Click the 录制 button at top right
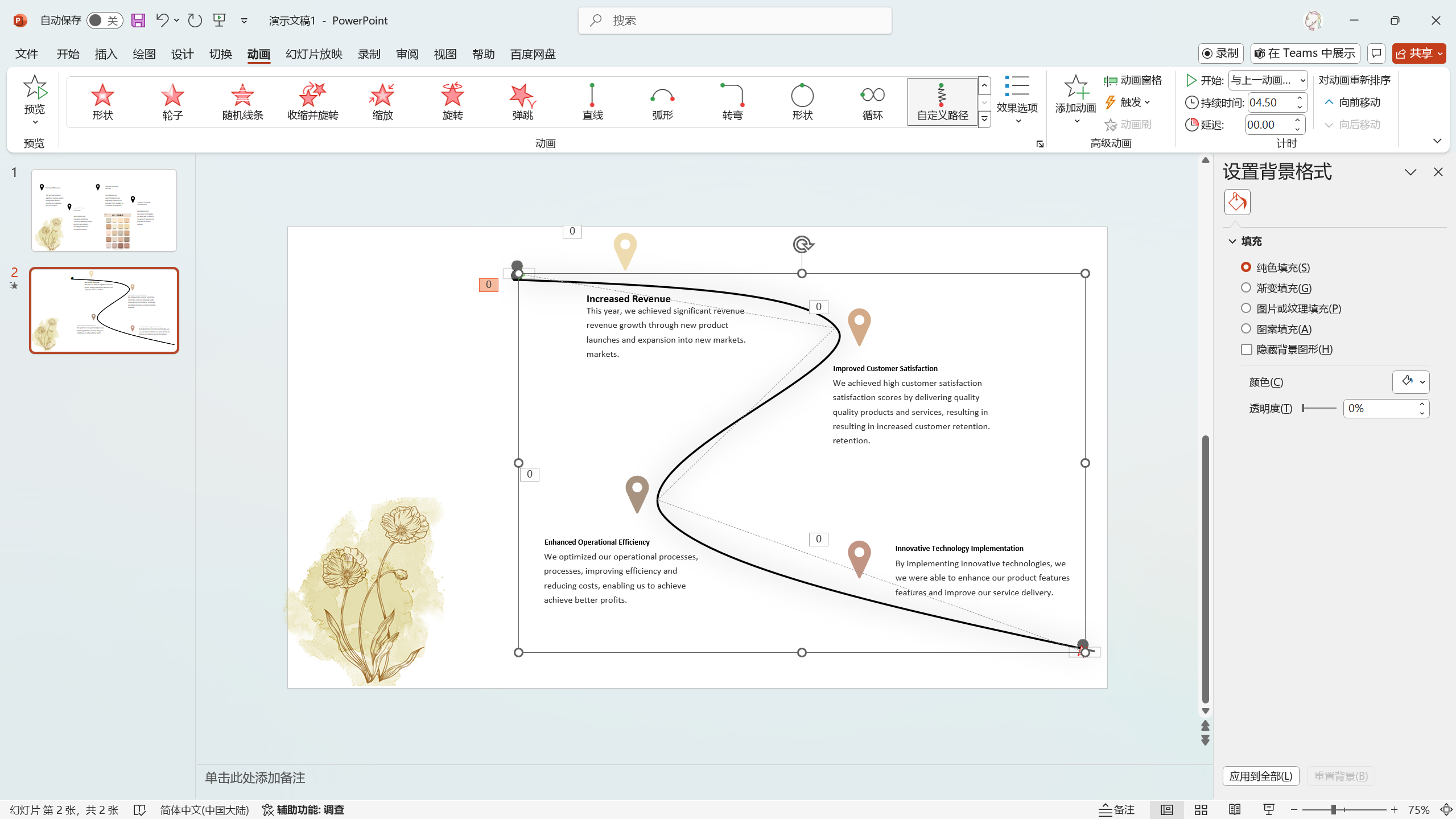Image resolution: width=1456 pixels, height=819 pixels. click(1220, 53)
